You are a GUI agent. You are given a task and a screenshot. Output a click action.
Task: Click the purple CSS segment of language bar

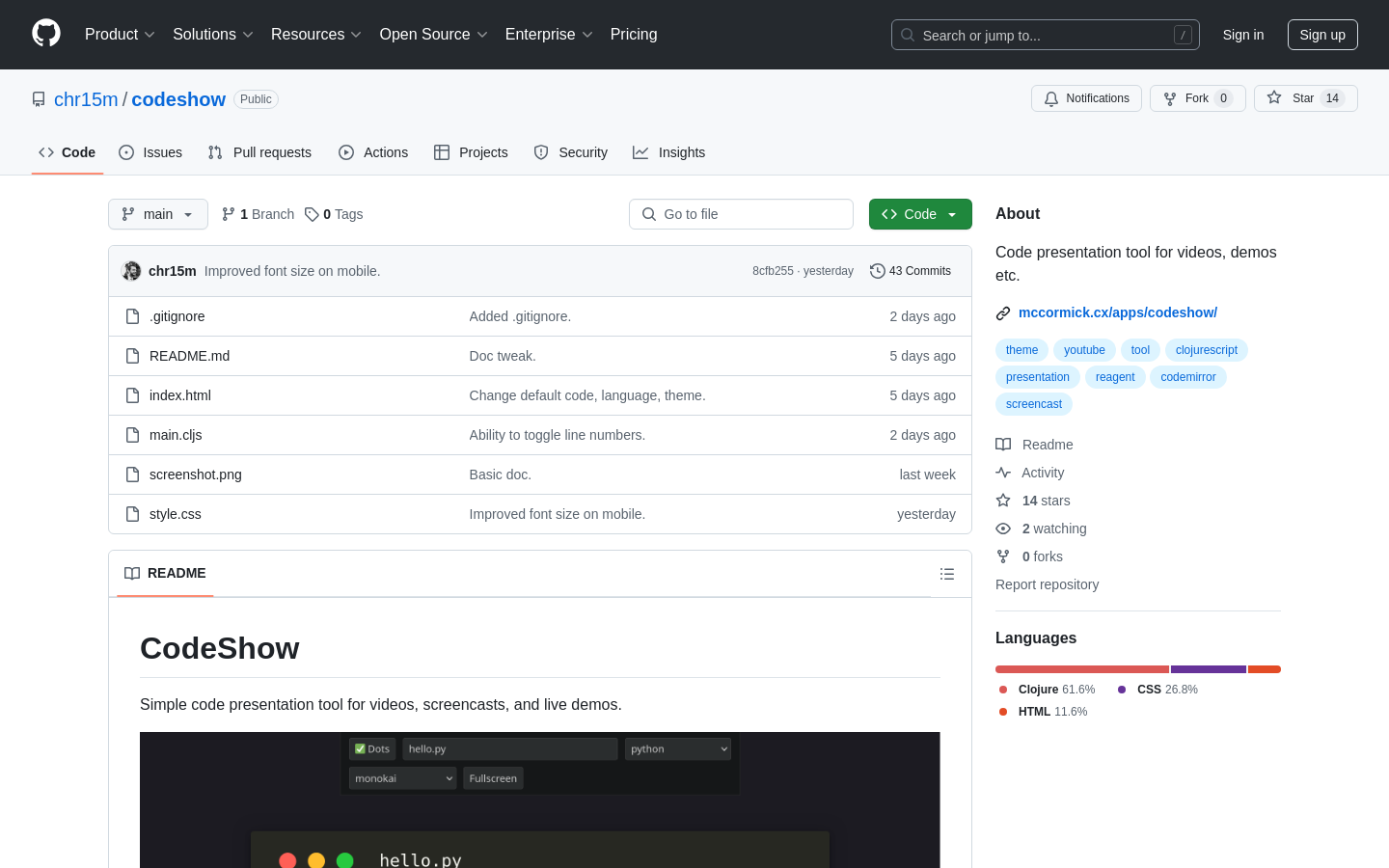tap(1209, 669)
